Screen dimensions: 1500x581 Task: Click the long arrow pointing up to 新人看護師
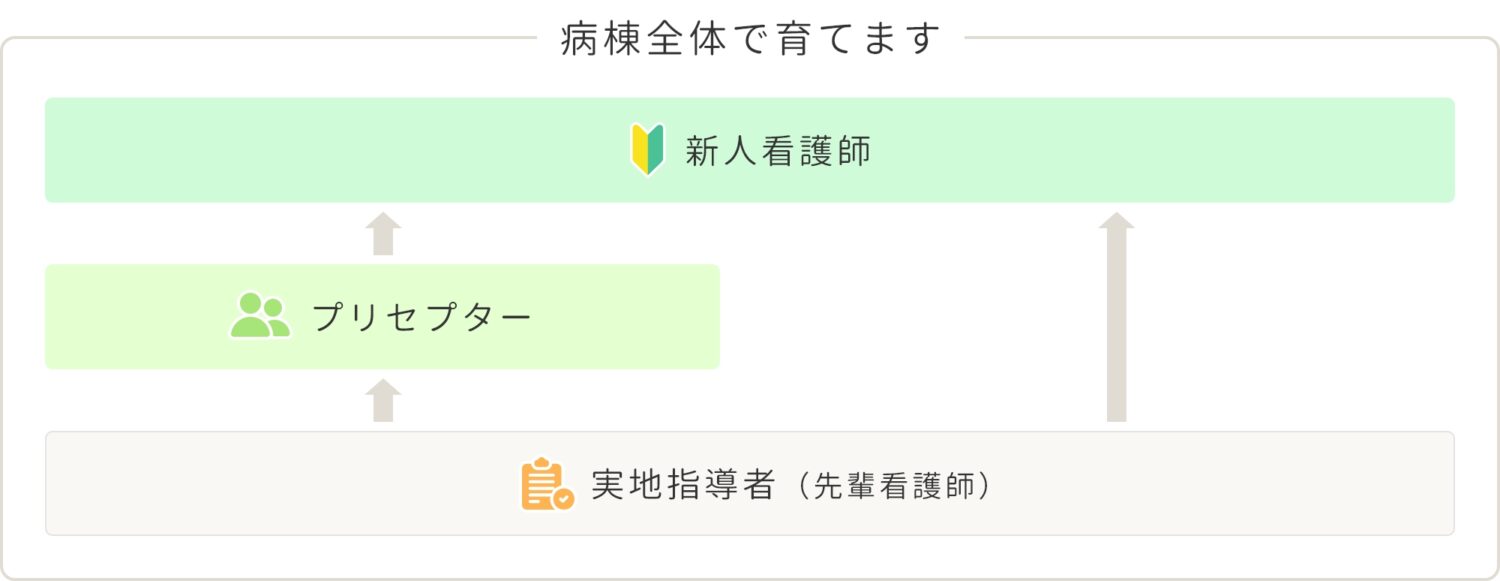(x=1117, y=317)
